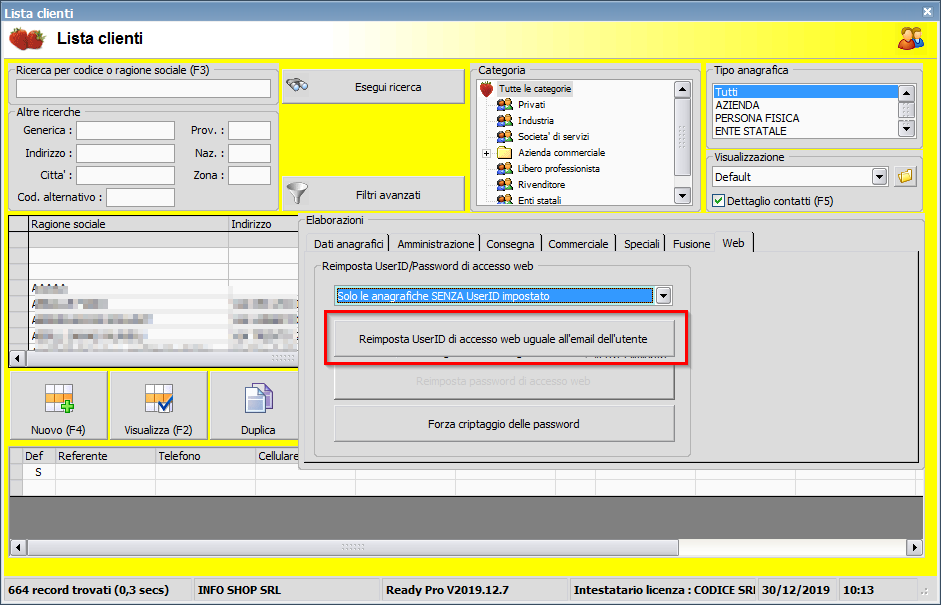Toggle Dettaglio contatti (F5) checkbox
Viewport: 941px width, 605px height.
click(718, 201)
